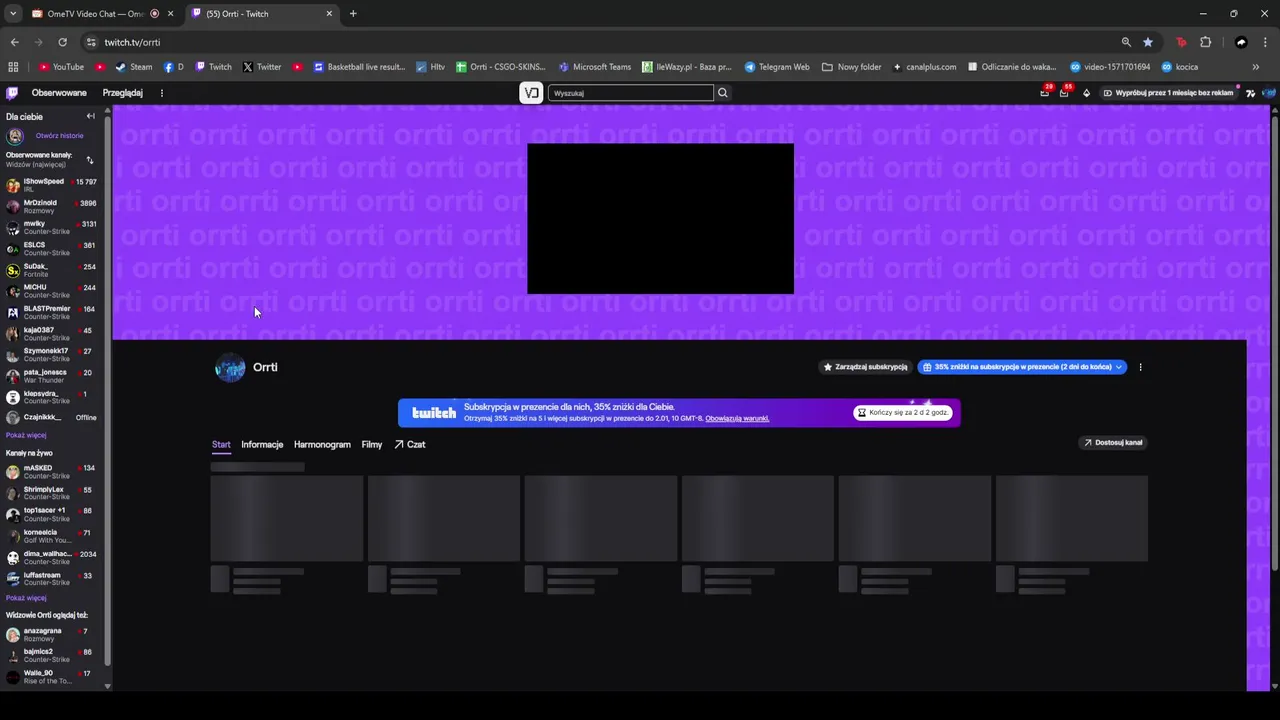
Task: Open browser extensions puzzle icon
Action: coord(1205,42)
